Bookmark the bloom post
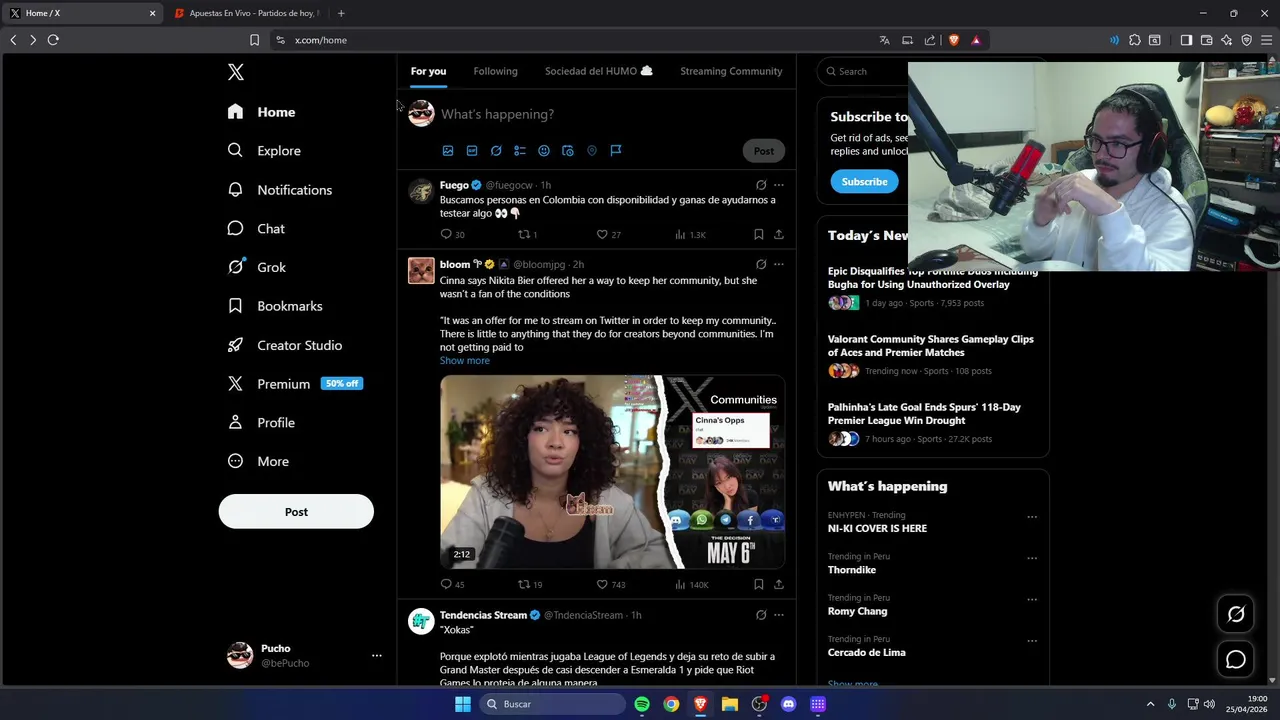 point(759,584)
